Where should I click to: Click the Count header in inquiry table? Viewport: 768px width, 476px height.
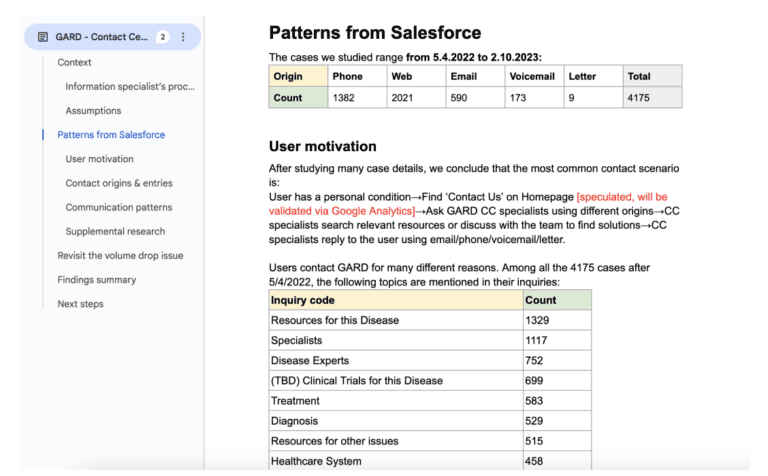[557, 300]
